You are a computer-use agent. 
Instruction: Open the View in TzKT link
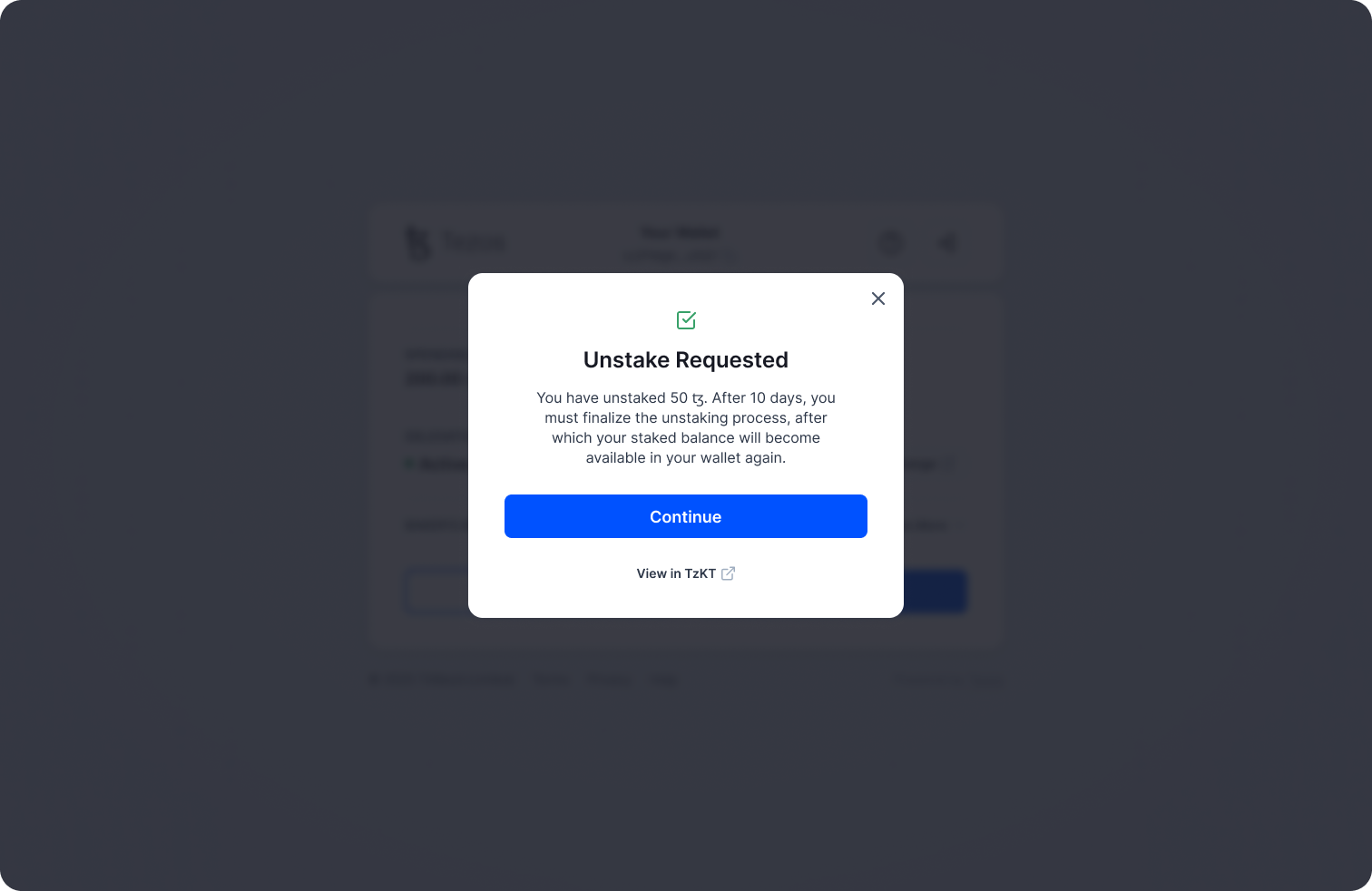tap(676, 573)
